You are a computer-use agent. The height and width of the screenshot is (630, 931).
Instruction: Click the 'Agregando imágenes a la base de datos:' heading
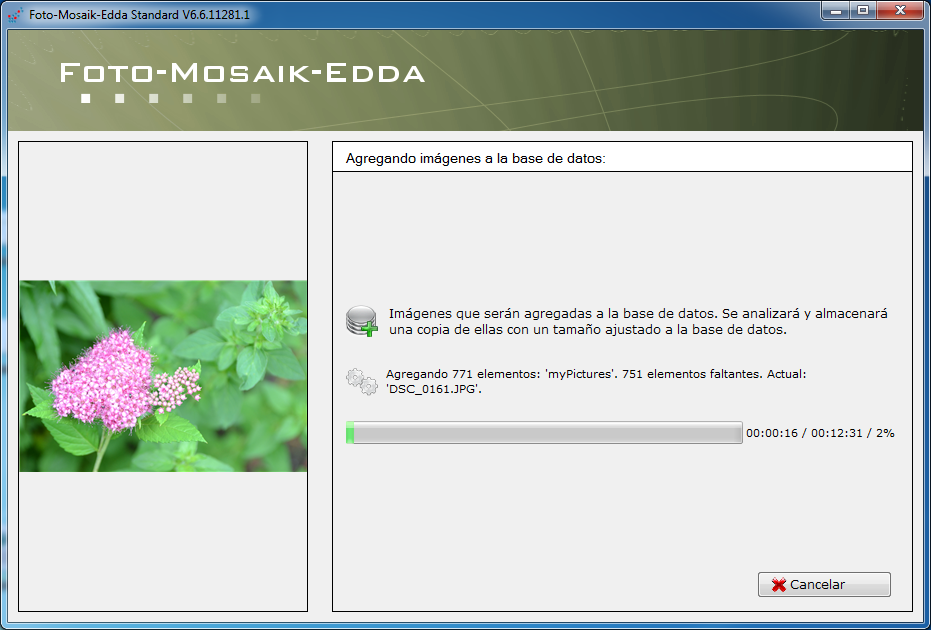(x=476, y=159)
